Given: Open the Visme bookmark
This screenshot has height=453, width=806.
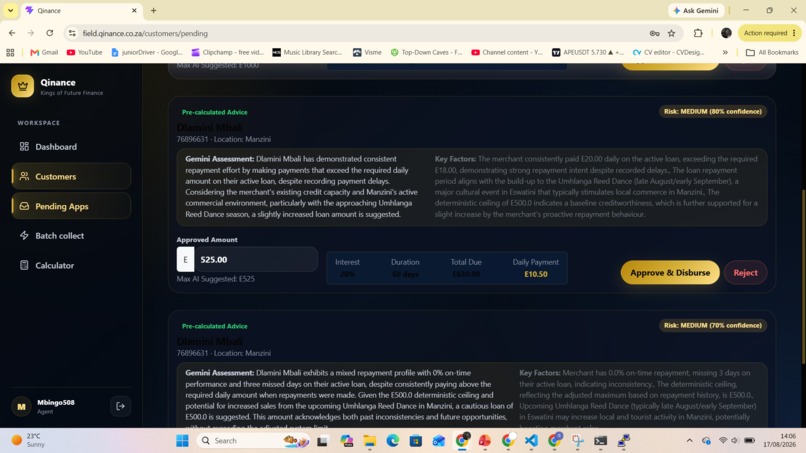Looking at the screenshot, I should 367,52.
